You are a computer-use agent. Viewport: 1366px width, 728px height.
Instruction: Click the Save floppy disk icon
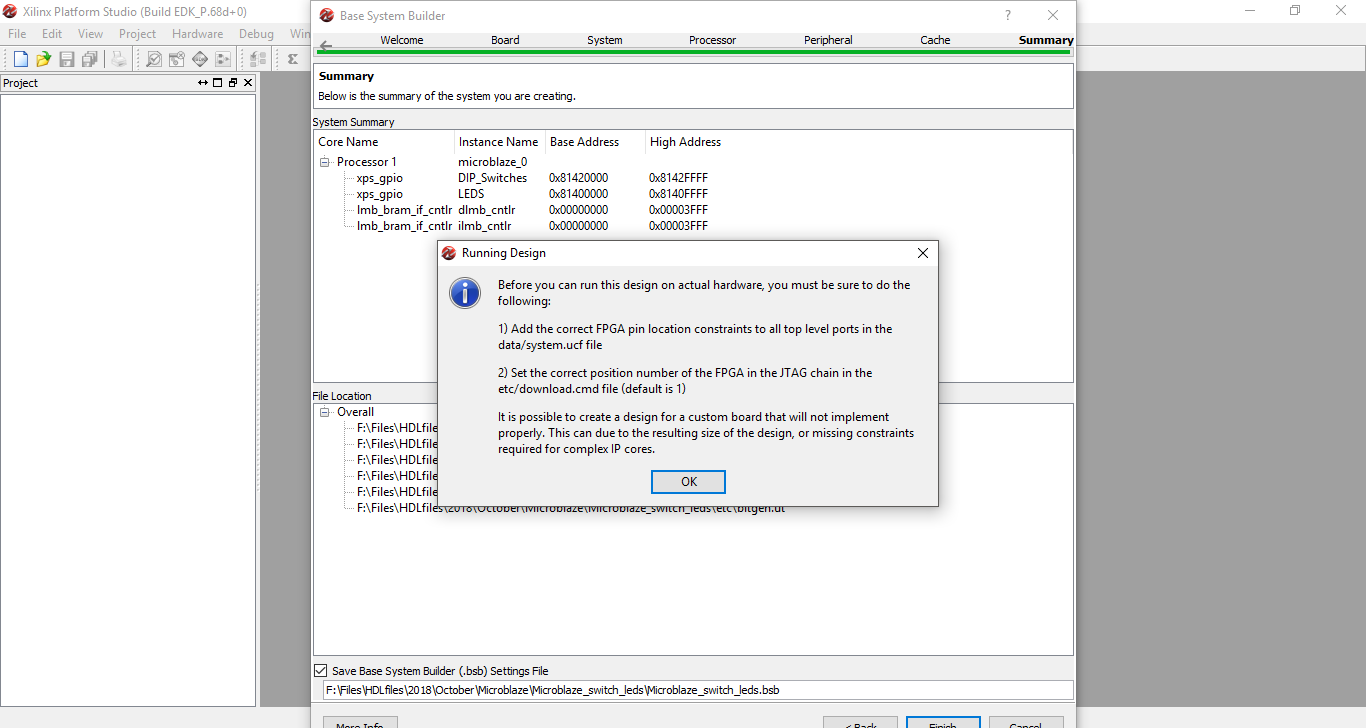pyautogui.click(x=67, y=59)
